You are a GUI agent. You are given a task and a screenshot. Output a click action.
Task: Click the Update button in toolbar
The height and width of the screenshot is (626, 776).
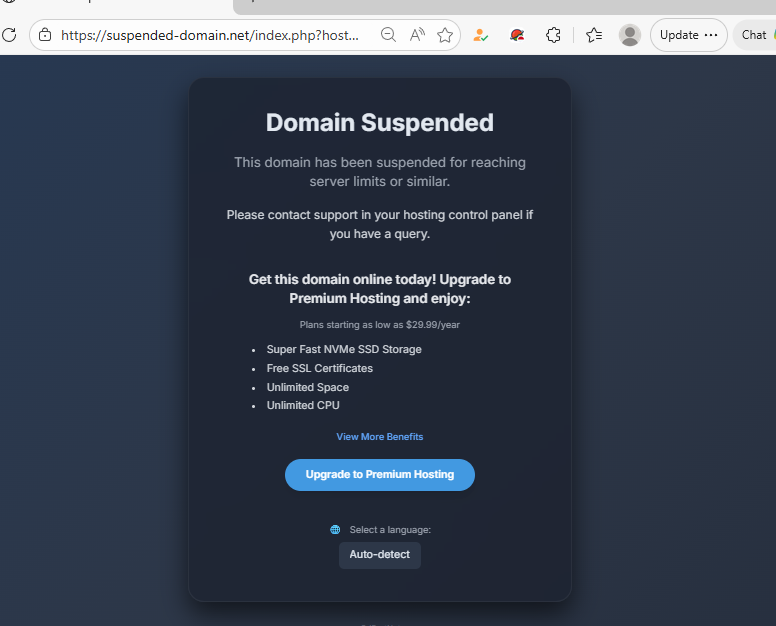689,35
